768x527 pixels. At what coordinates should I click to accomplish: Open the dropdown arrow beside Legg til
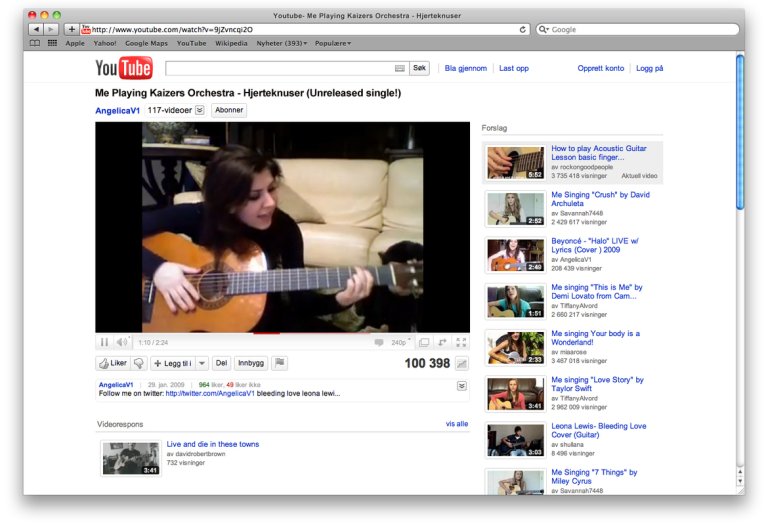point(202,363)
